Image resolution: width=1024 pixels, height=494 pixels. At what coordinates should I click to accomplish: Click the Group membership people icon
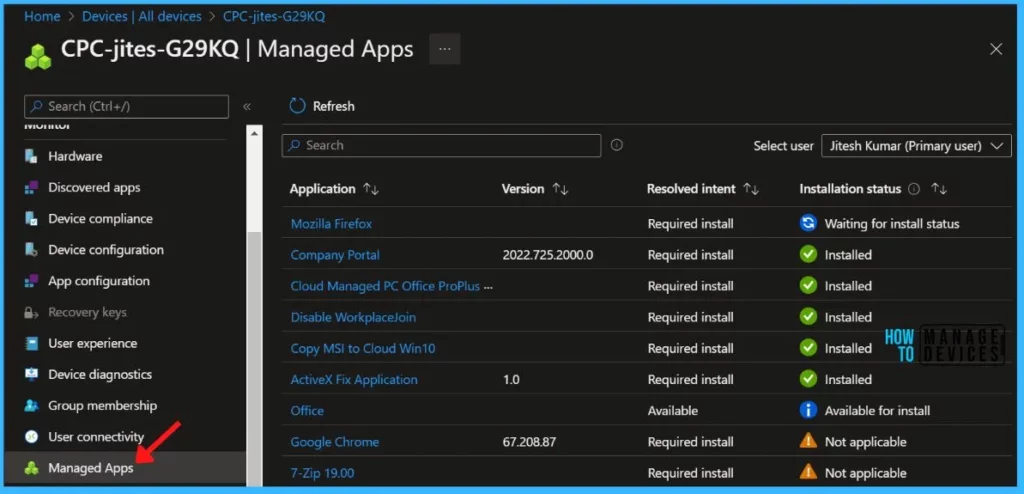click(x=31, y=406)
